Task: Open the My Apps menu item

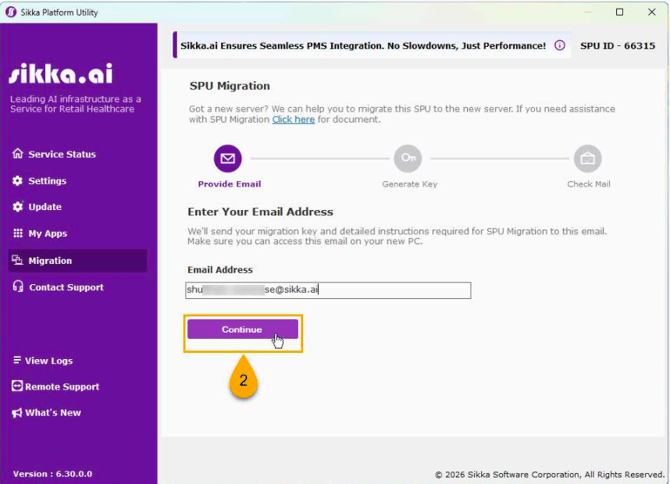Action: tap(47, 233)
